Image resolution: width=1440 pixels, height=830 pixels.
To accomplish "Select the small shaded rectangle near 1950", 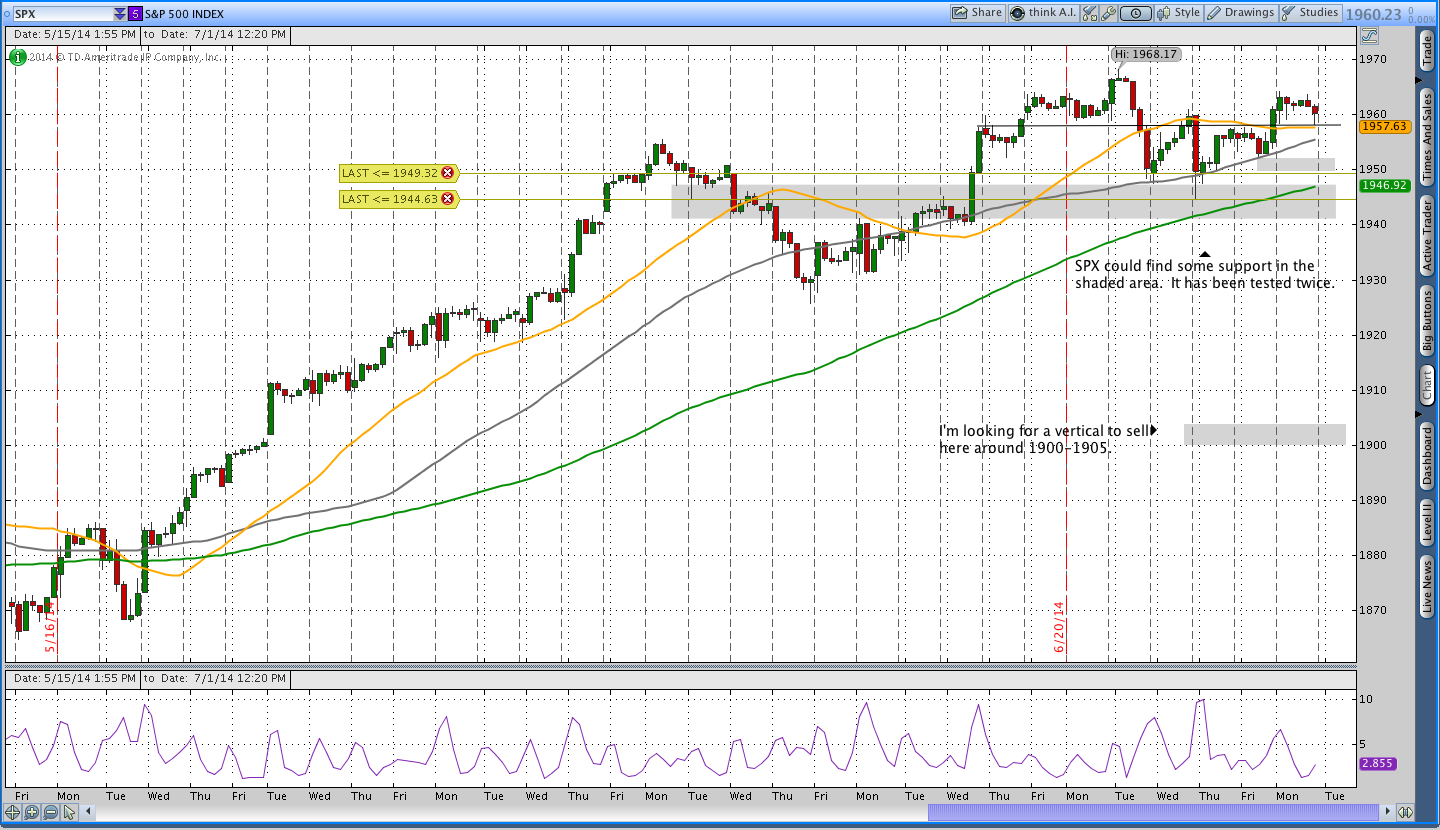I will click(1296, 164).
